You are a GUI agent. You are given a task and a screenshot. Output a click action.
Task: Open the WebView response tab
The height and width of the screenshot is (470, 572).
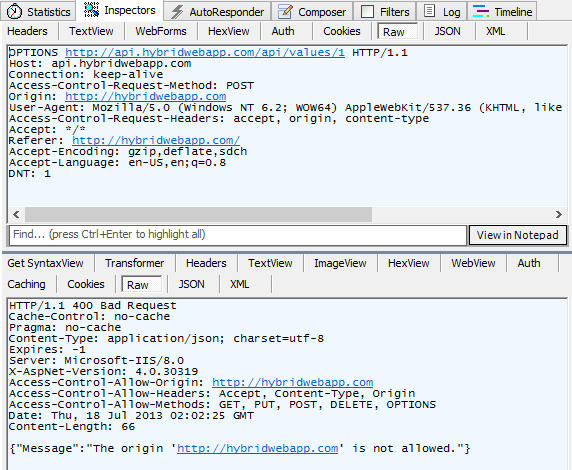click(x=473, y=263)
